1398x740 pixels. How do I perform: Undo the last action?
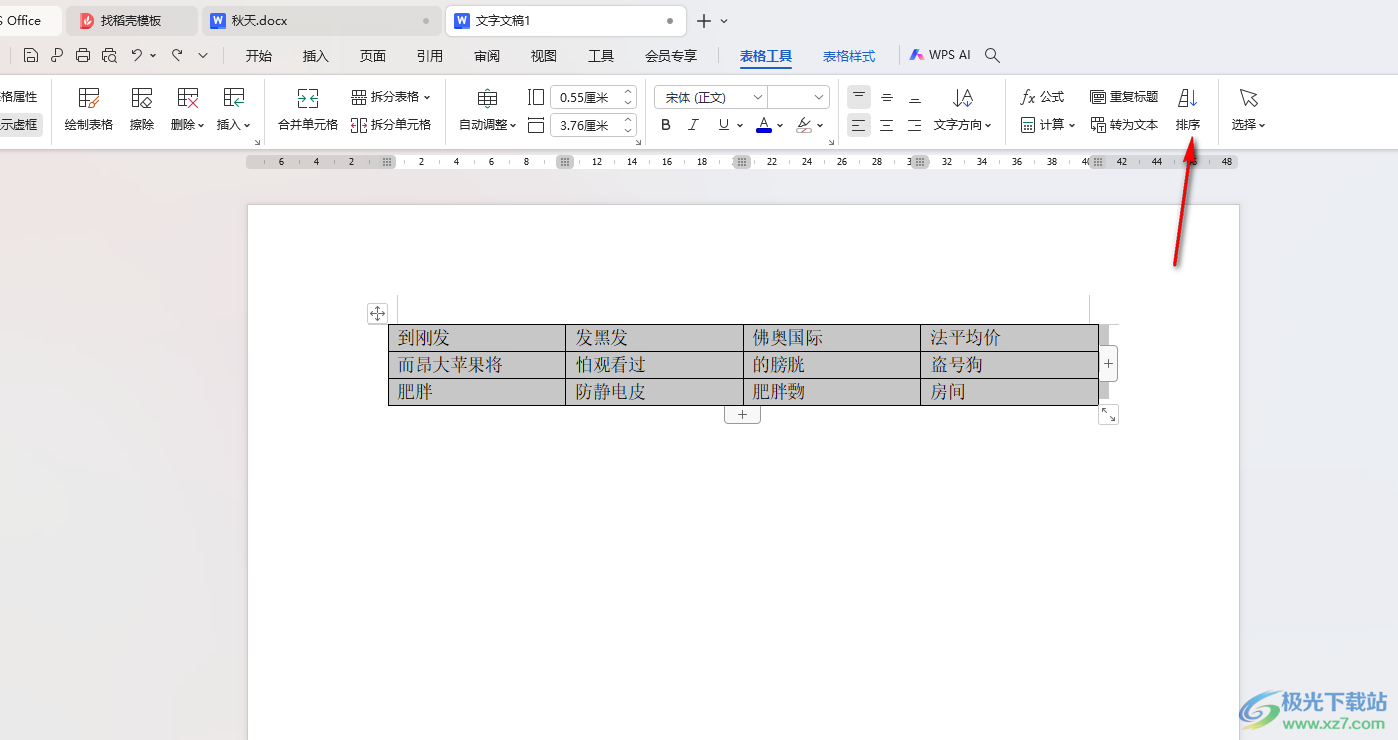[x=137, y=56]
